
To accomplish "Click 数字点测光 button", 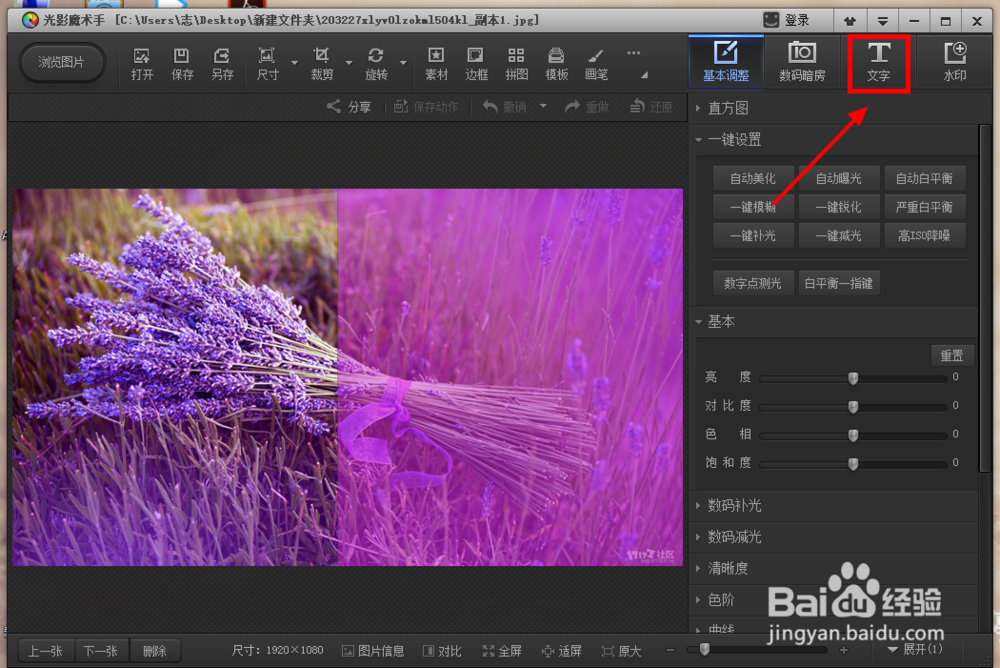I will pyautogui.click(x=753, y=283).
